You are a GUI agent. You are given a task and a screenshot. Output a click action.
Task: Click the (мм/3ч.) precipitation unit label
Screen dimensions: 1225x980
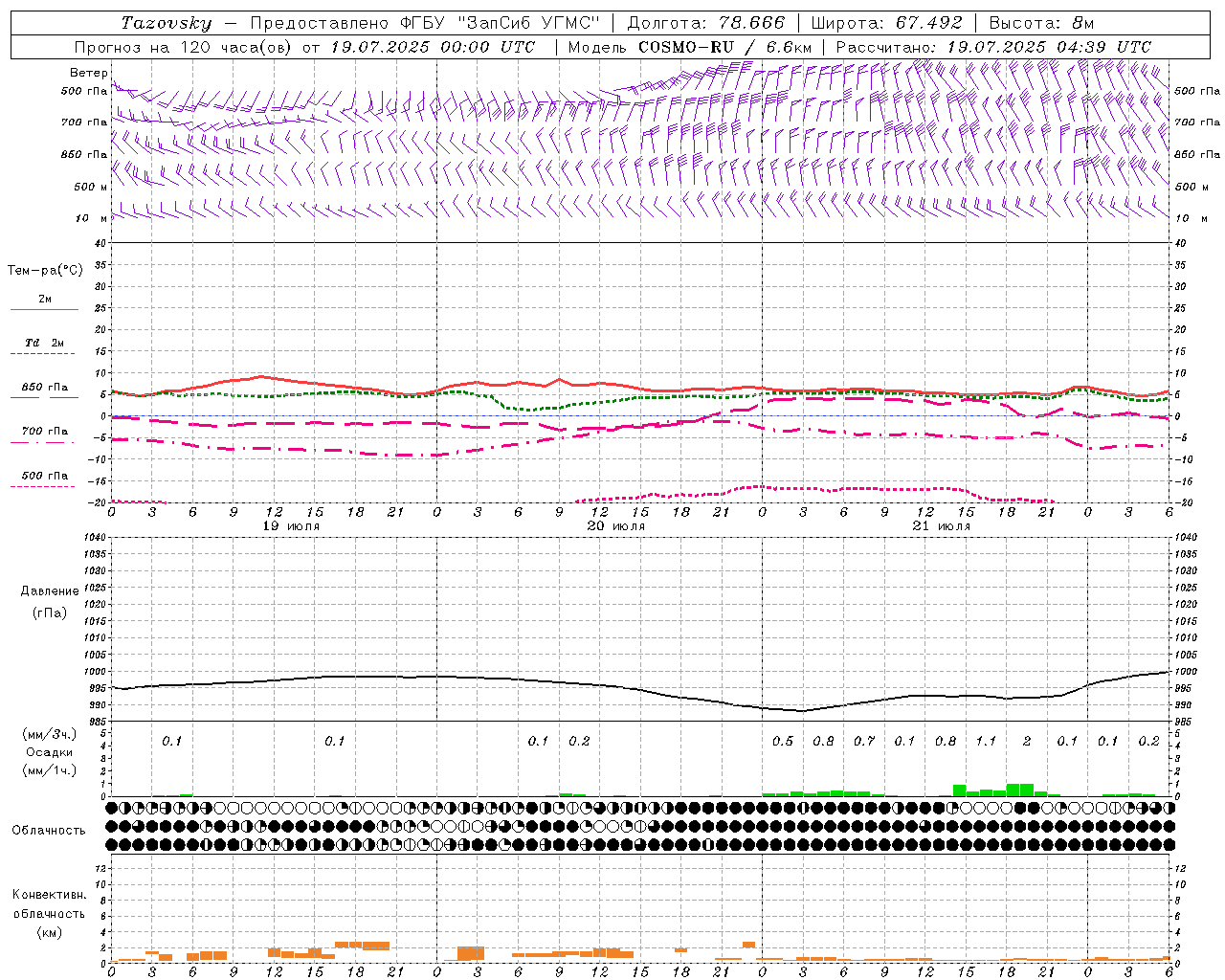pos(50,734)
